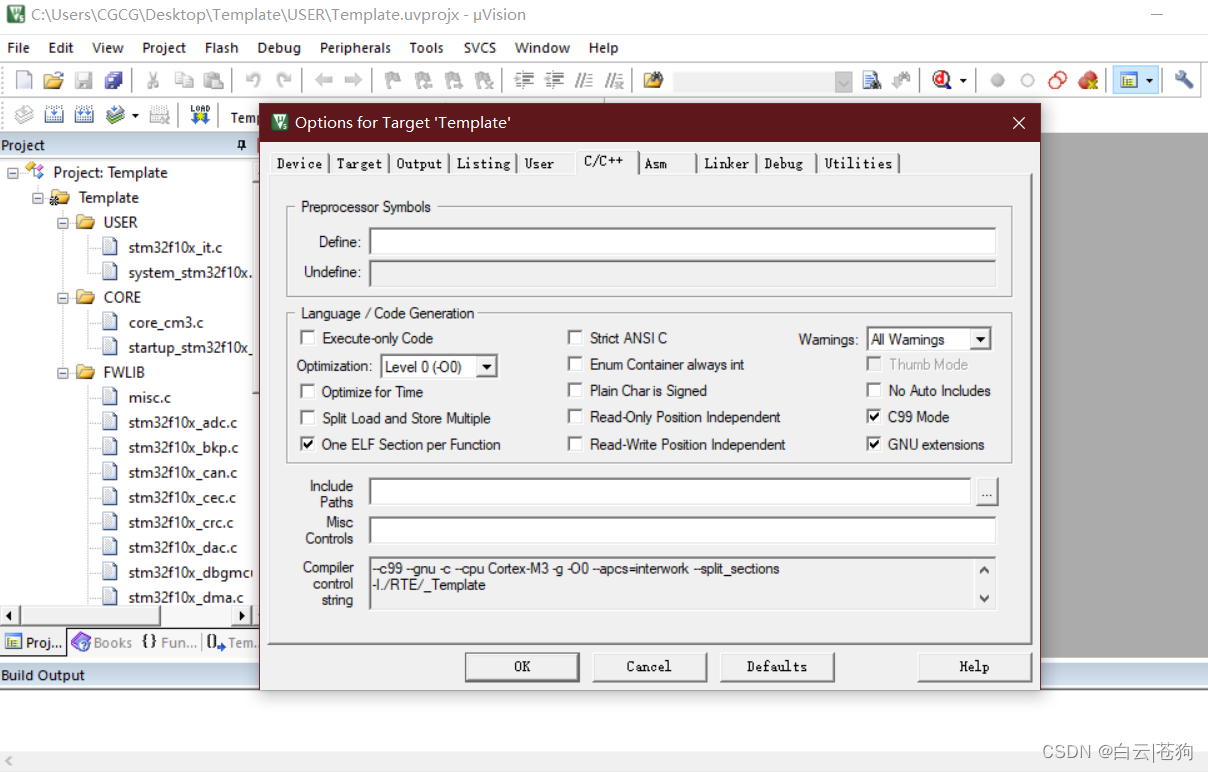Viewport: 1208px width, 772px height.
Task: Click the Include Paths browse button
Action: point(987,492)
